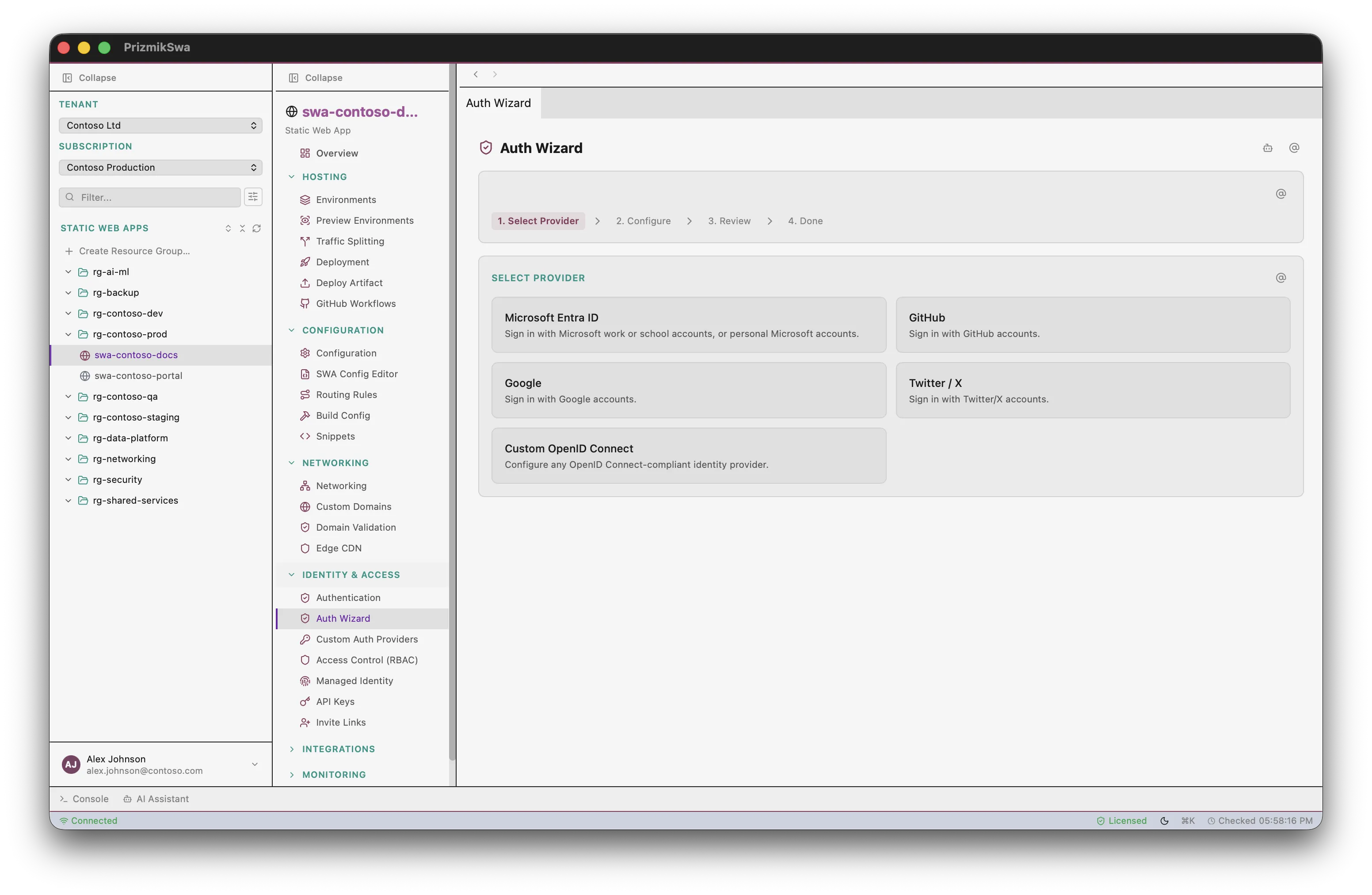Choose Google provider card
1372x895 pixels.
click(688, 390)
